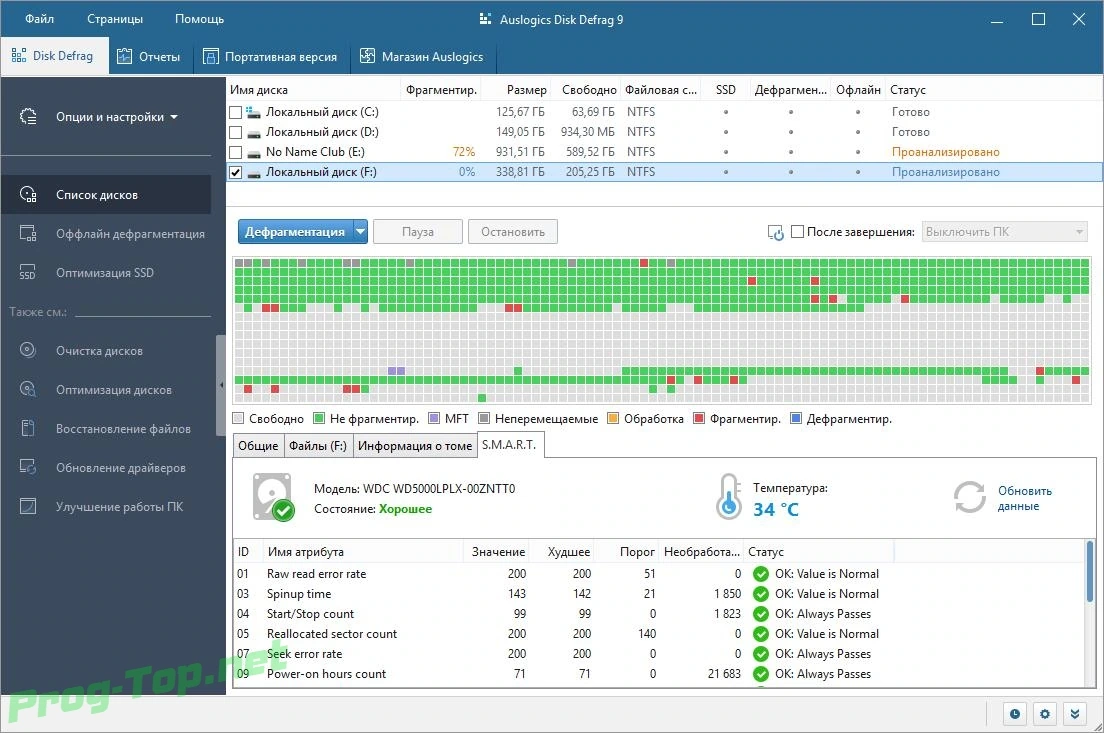1104x733 pixels.
Task: Click the refresh arrows icon
Action: (x=970, y=497)
